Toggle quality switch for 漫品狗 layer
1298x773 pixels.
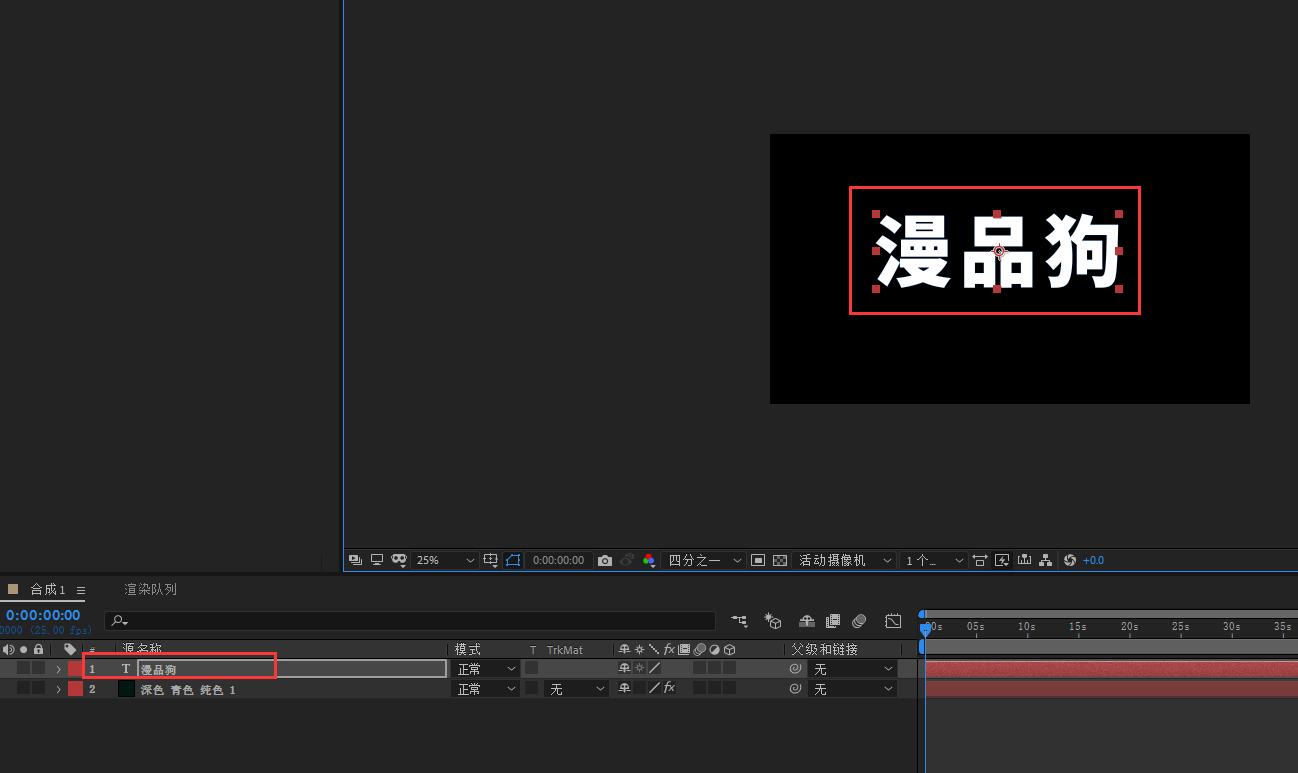coord(654,668)
